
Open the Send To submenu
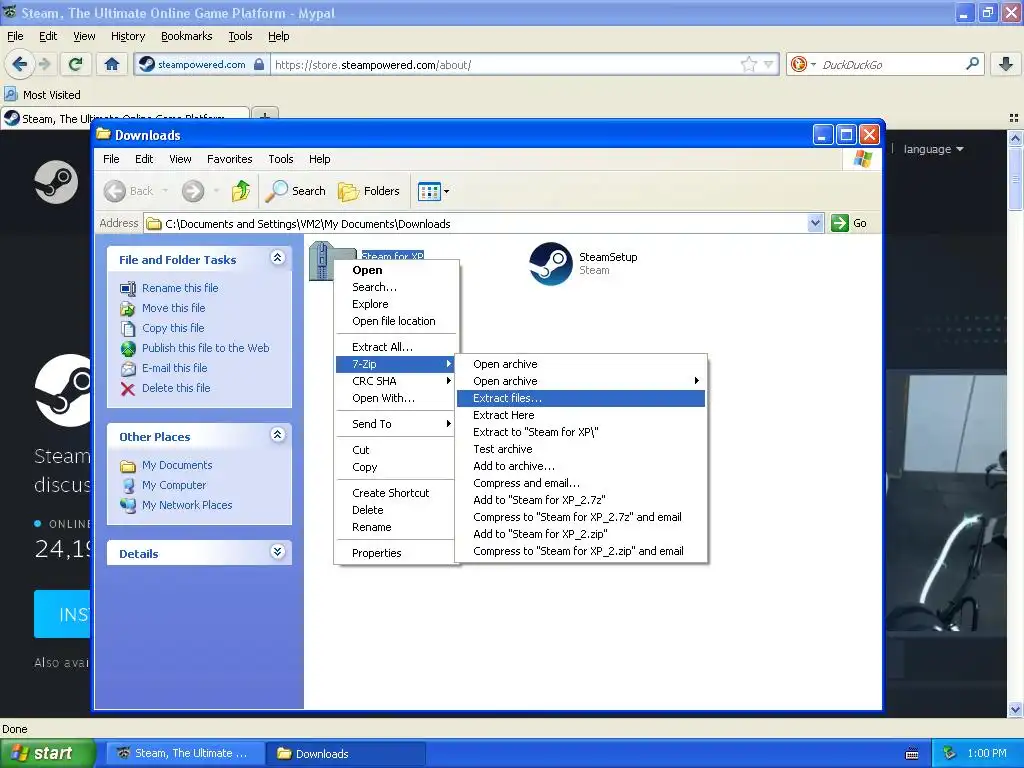tap(396, 424)
